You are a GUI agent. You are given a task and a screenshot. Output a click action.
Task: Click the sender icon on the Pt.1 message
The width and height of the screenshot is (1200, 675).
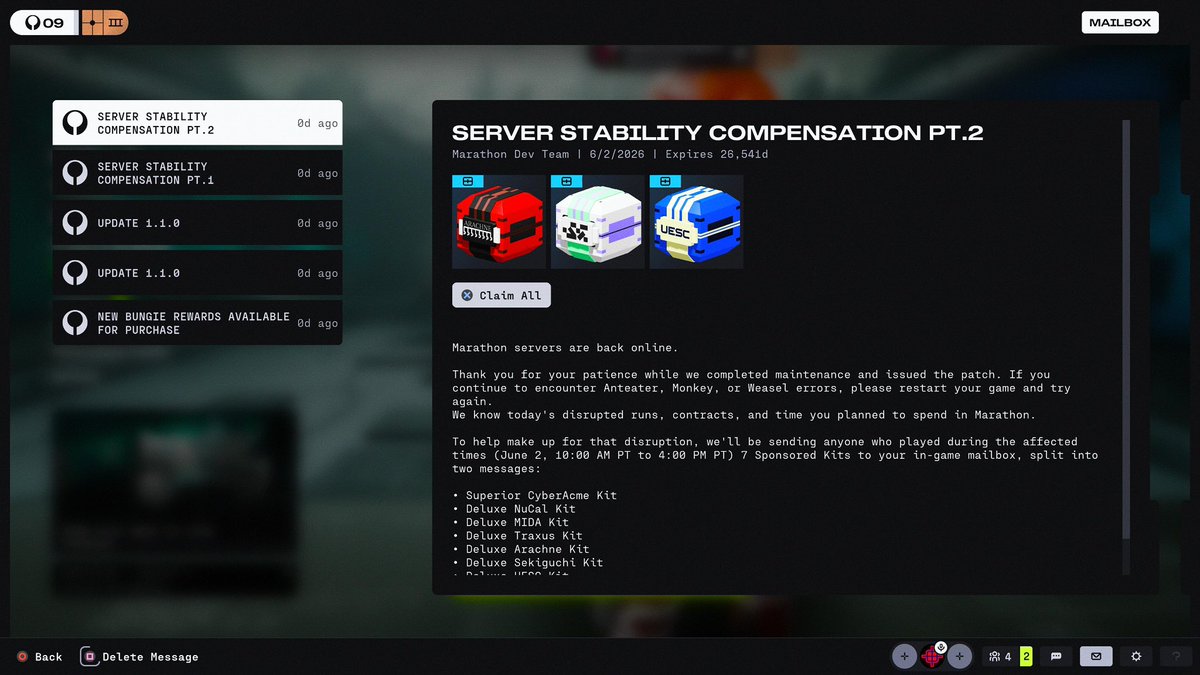[x=75, y=173]
